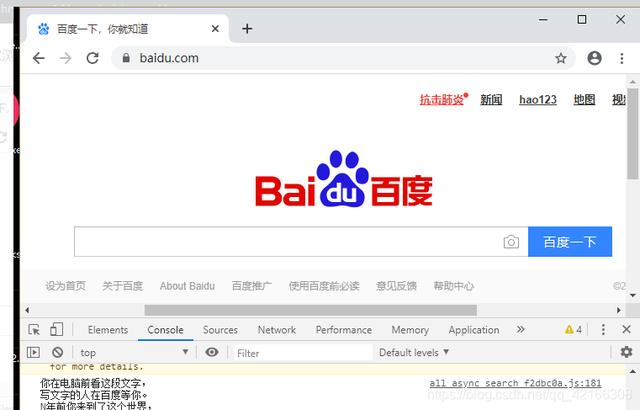Open the Default levels dropdown
The width and height of the screenshot is (640, 410).
tap(414, 352)
